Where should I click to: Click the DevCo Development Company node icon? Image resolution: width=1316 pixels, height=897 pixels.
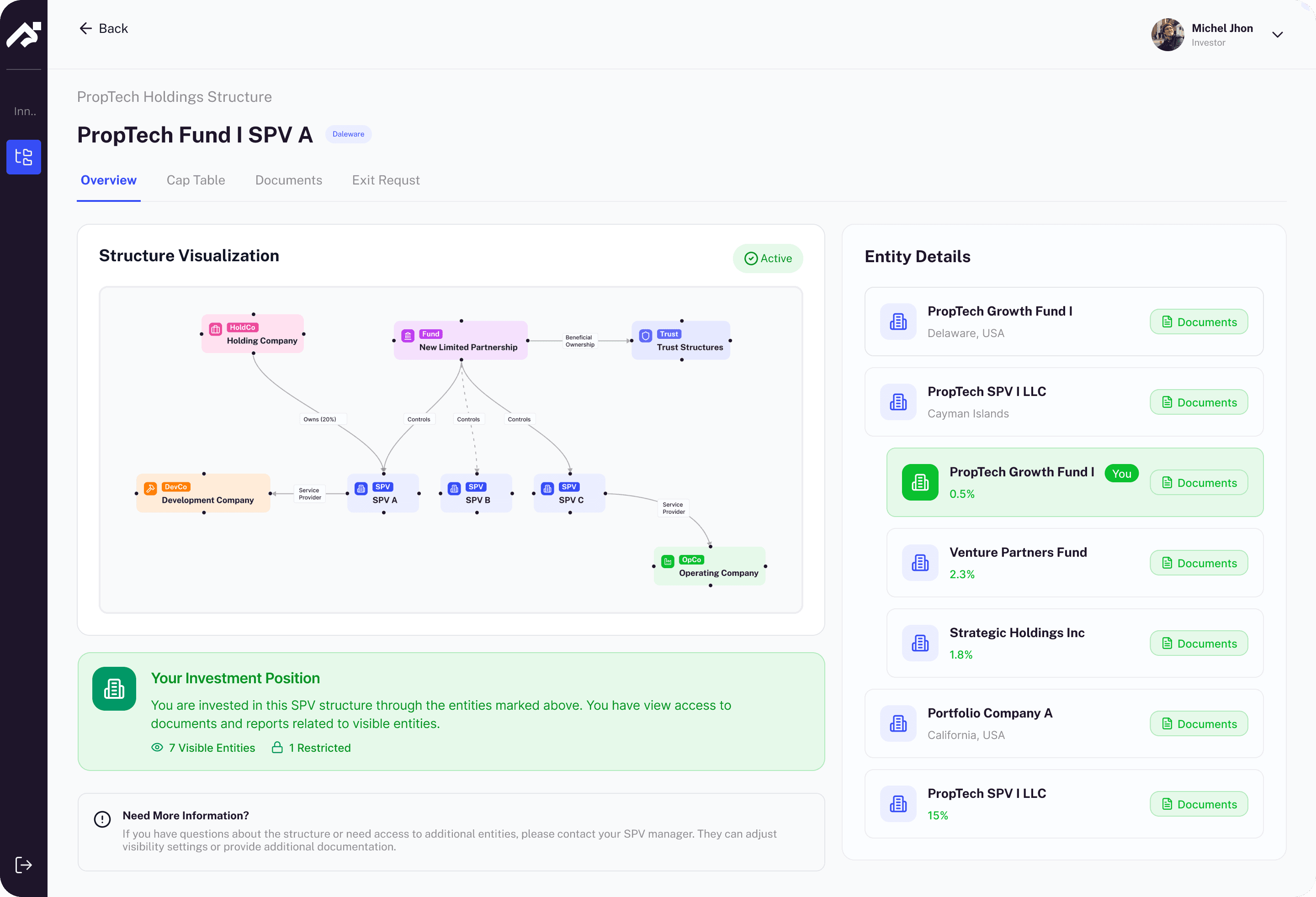(150, 488)
